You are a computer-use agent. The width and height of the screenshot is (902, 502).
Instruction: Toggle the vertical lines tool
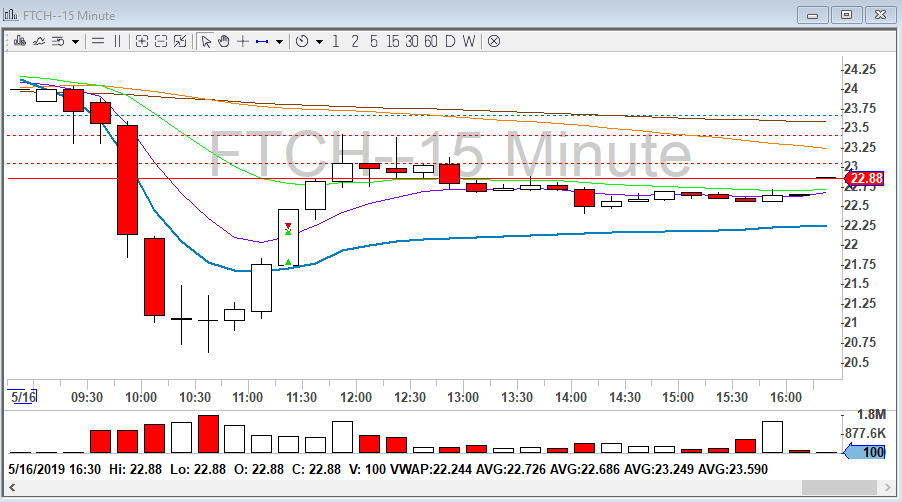pos(117,41)
